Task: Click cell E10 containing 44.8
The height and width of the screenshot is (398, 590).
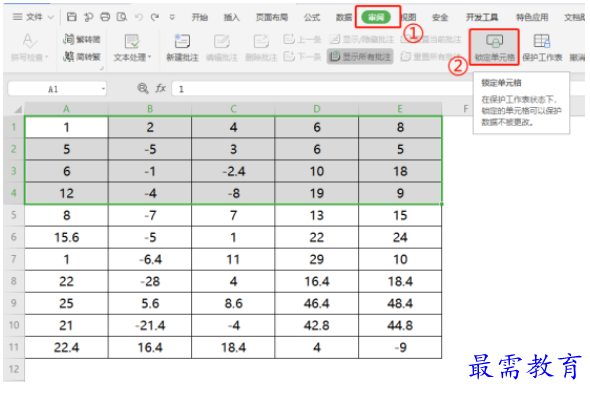Action: click(x=400, y=325)
